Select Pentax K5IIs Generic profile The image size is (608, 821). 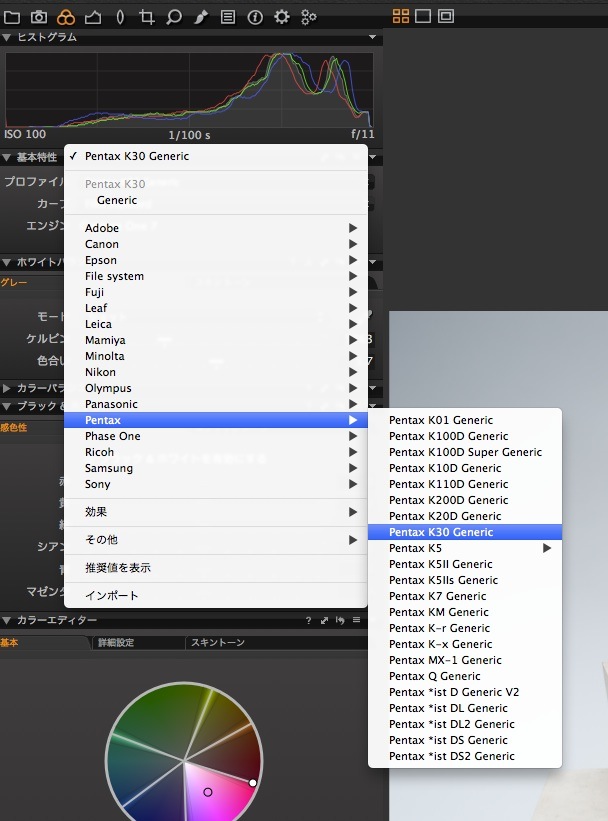tap(465, 580)
